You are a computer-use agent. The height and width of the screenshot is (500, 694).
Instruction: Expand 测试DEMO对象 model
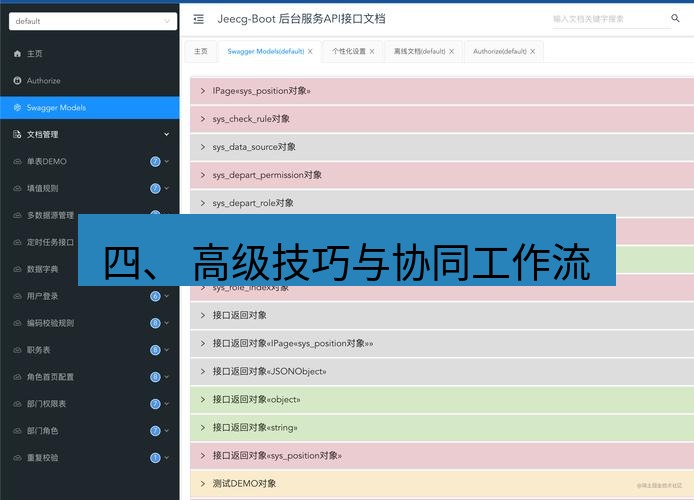coord(442,484)
